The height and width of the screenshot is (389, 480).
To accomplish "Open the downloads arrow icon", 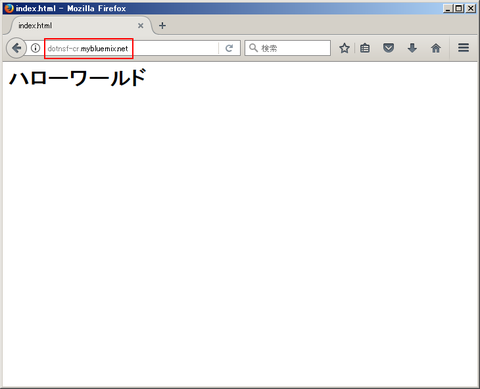I will click(x=412, y=48).
